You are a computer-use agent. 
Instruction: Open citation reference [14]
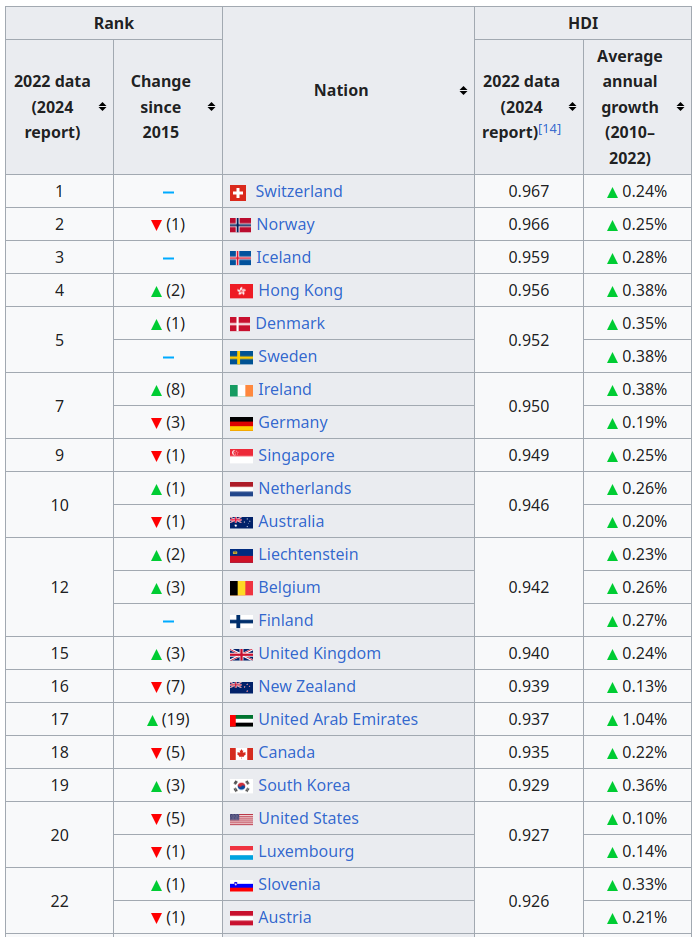point(550,128)
